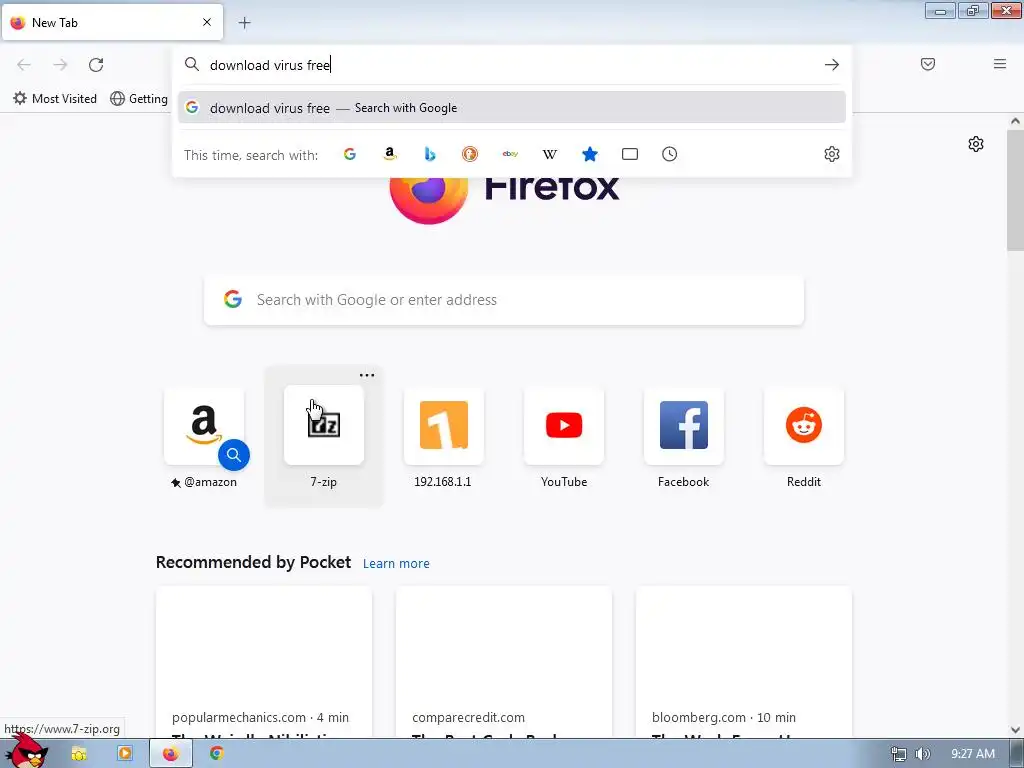The image size is (1024, 768).
Task: Click the red bird Start button
Action: coord(26,751)
